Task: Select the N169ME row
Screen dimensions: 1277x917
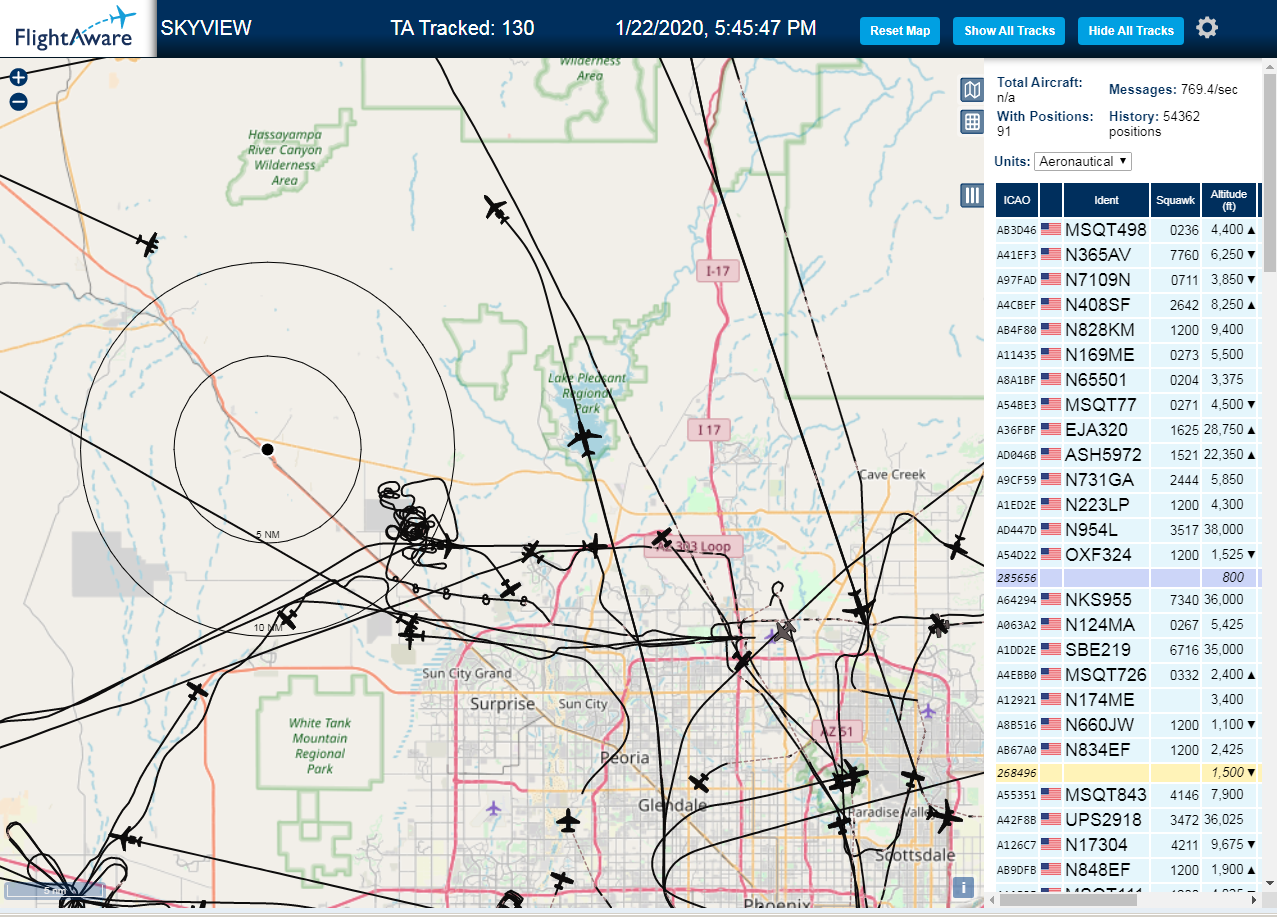Action: pyautogui.click(x=1127, y=354)
